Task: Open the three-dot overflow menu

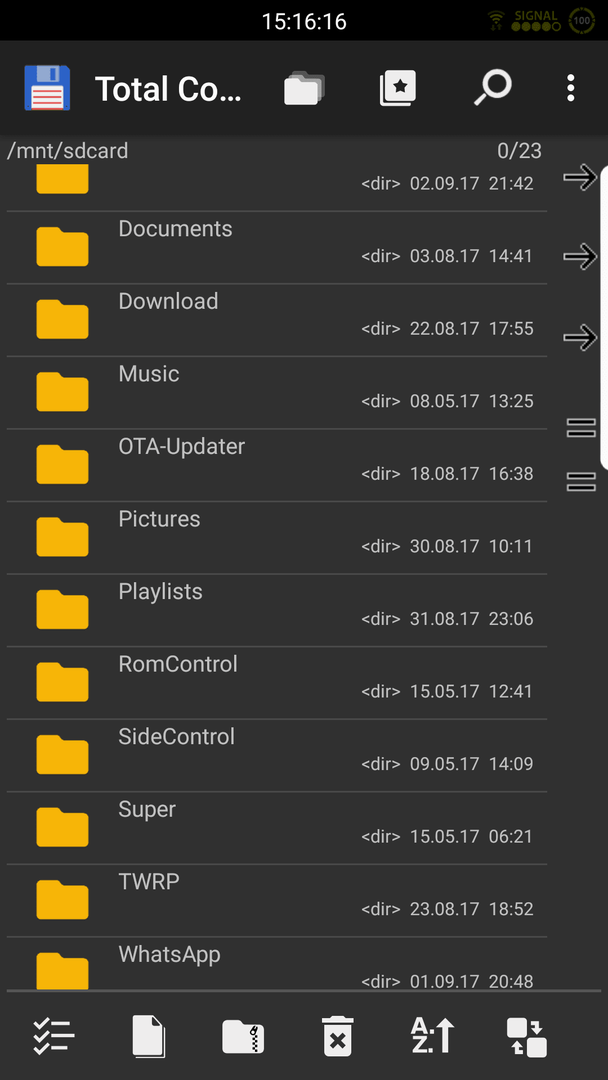Action: 570,88
